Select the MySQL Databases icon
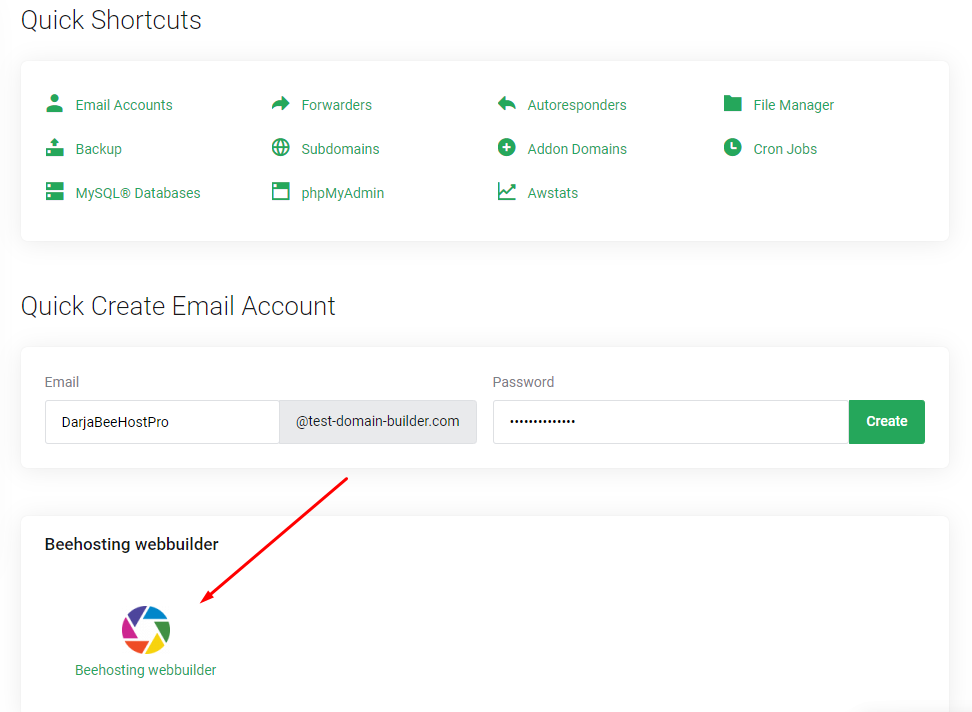 [54, 191]
